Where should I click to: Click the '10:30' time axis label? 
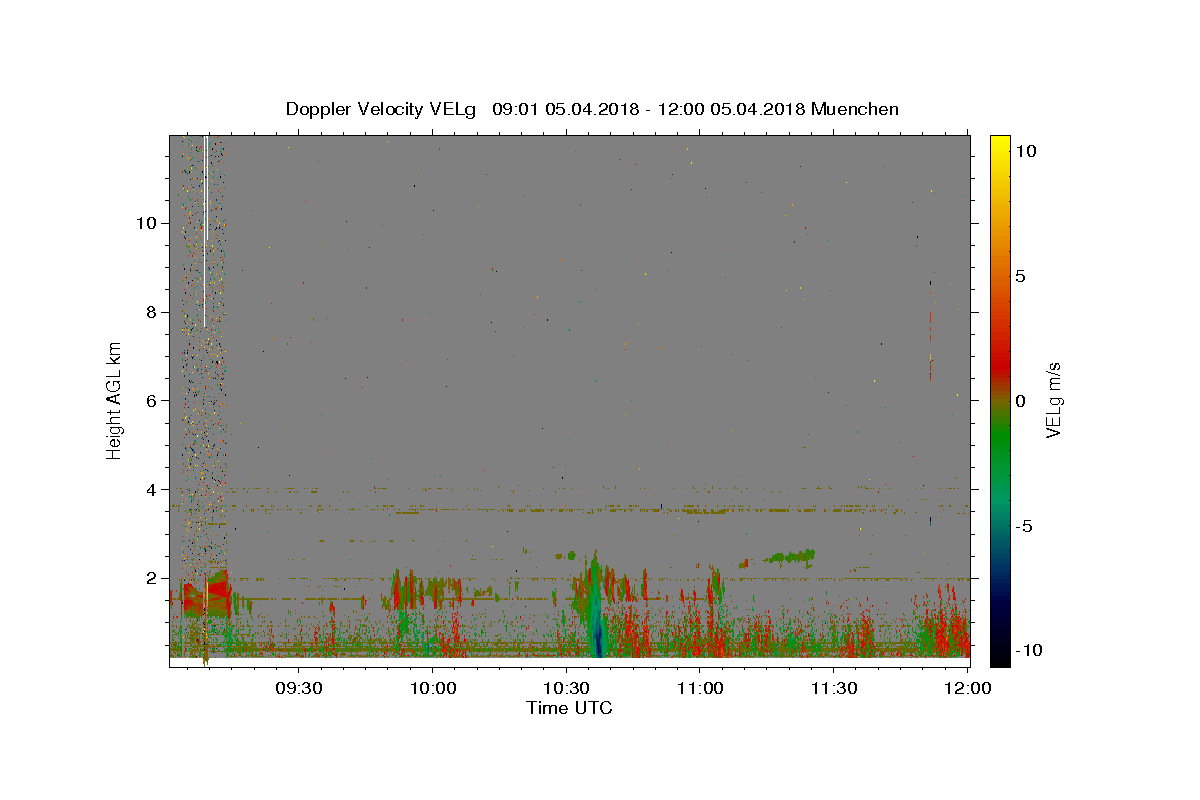(x=566, y=689)
